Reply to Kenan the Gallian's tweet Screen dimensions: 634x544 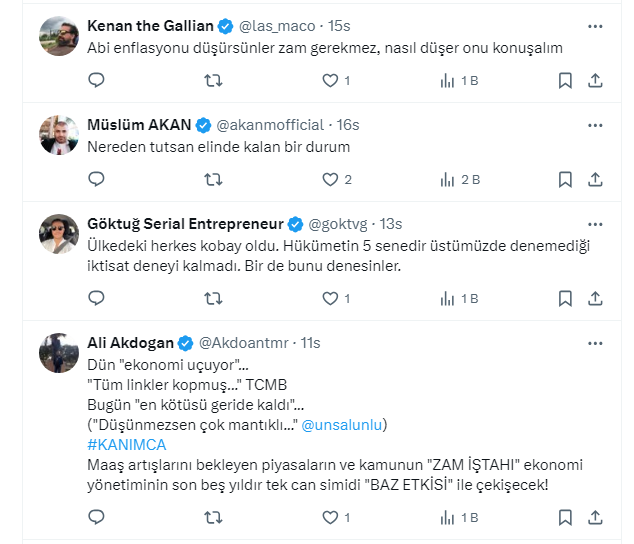click(x=96, y=80)
